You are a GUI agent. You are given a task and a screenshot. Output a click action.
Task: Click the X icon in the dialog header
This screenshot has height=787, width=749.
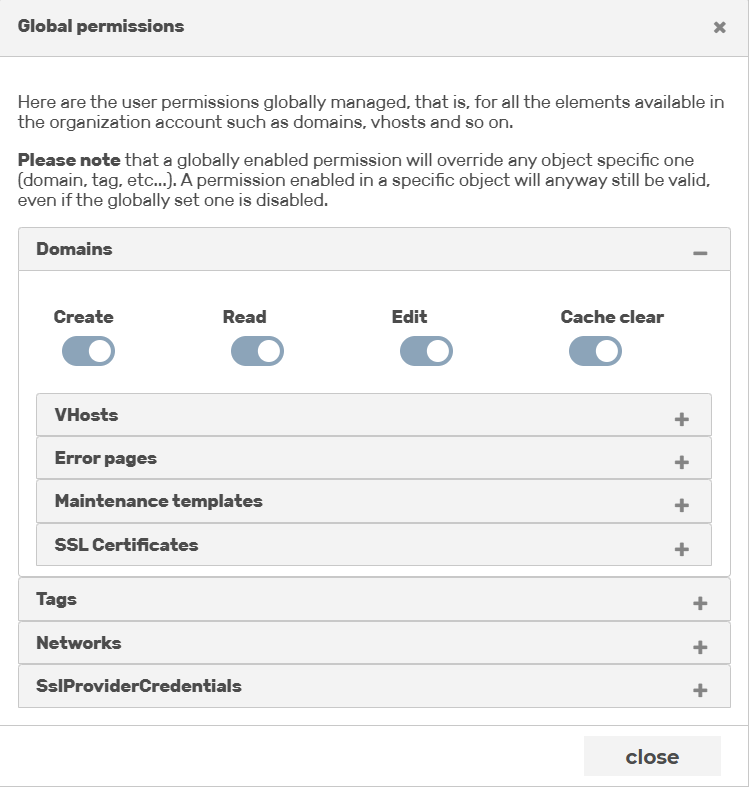pyautogui.click(x=719, y=27)
